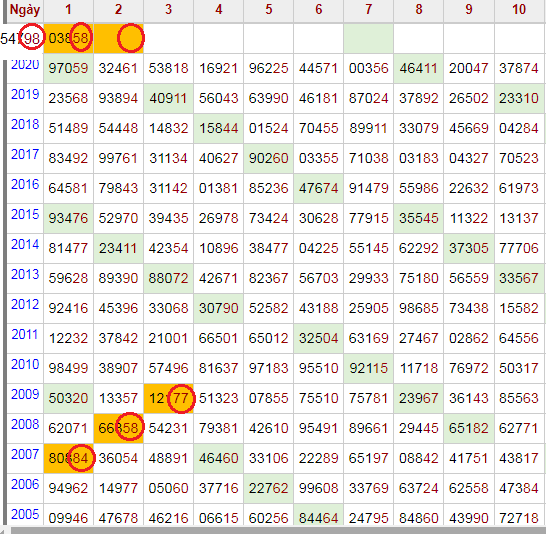Click the empty green cell under day 7
The height and width of the screenshot is (534, 546).
tap(368, 38)
